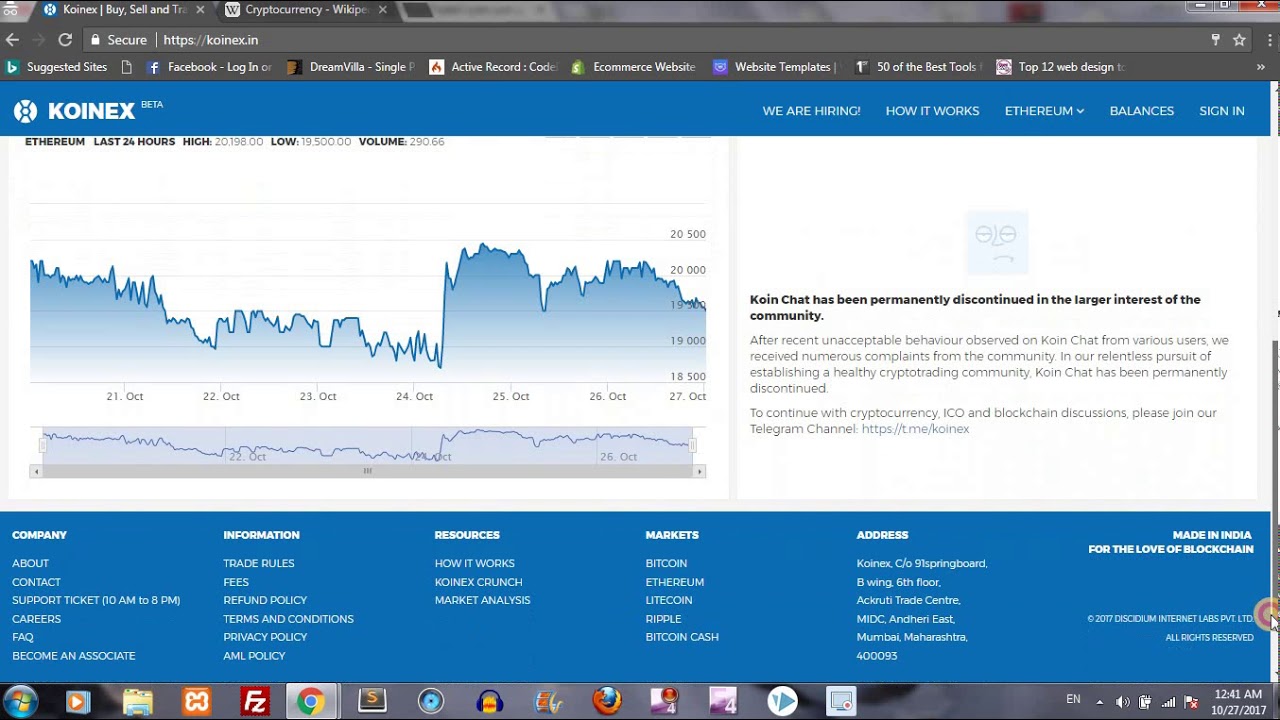Click the navigator left range handle
1280x720 pixels.
click(42, 445)
